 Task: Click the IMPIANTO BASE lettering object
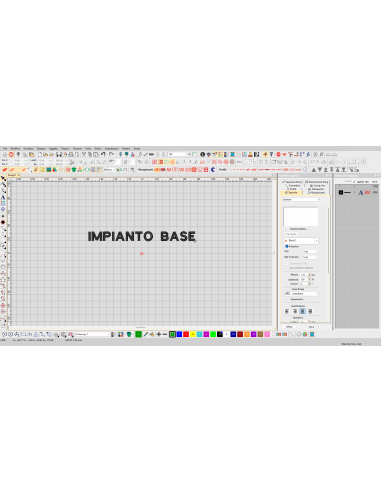coord(141,236)
